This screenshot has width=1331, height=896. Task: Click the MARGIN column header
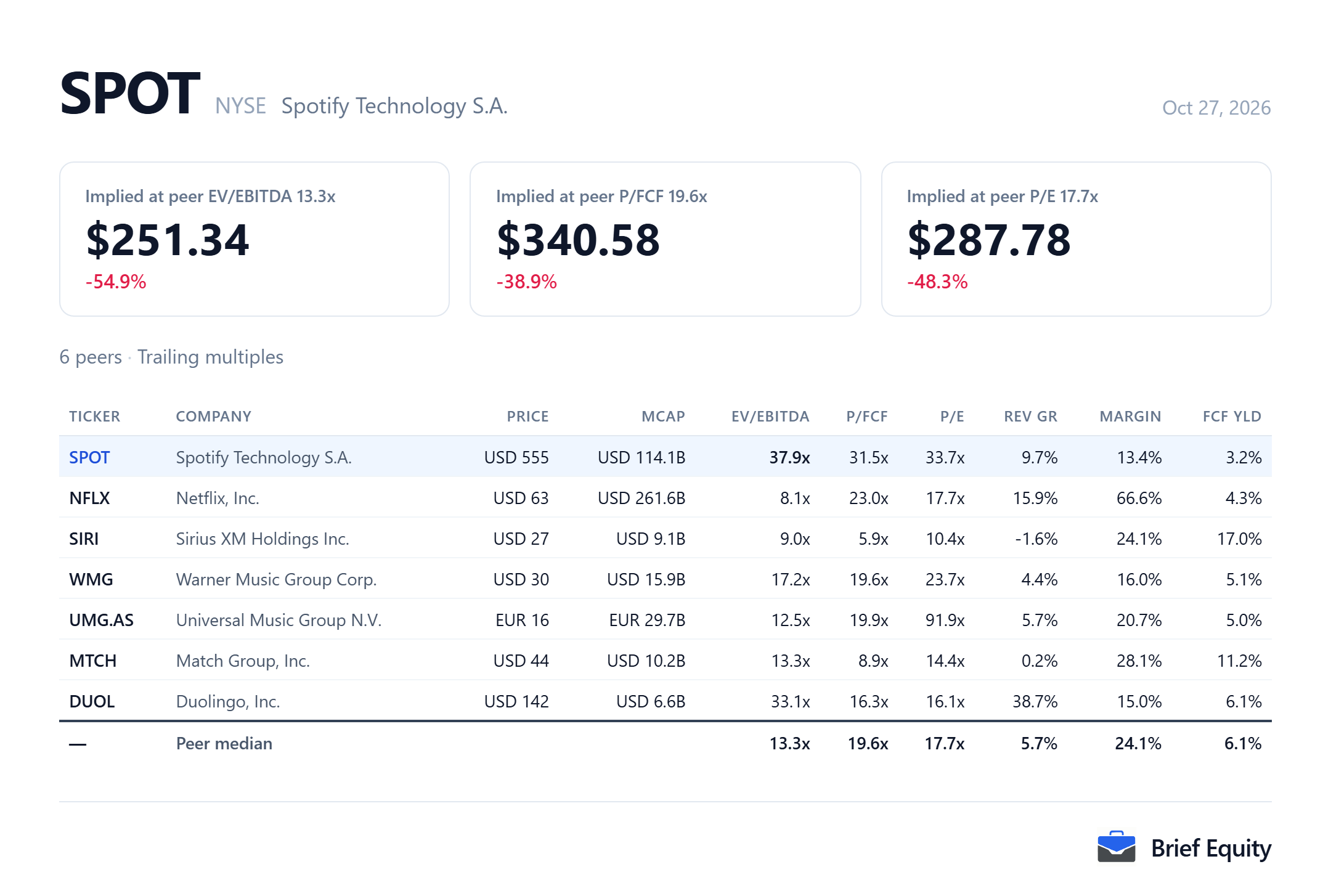tap(1131, 417)
